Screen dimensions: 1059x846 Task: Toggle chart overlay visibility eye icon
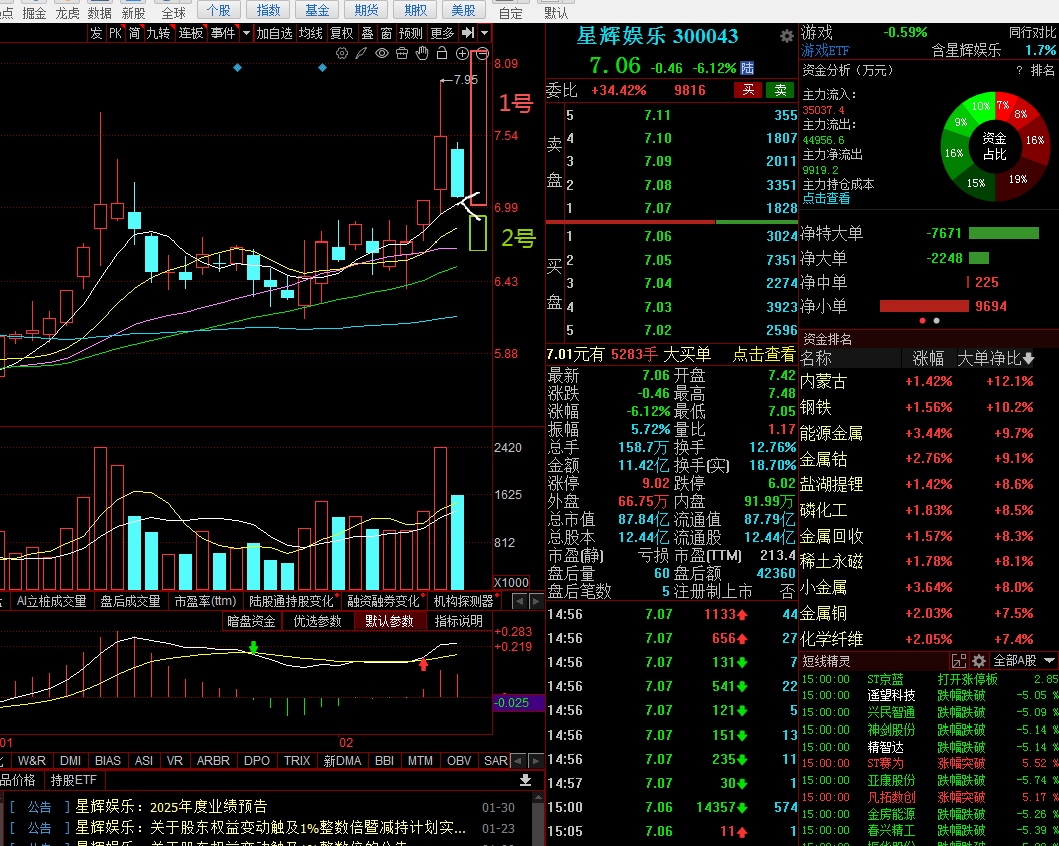tap(382, 54)
